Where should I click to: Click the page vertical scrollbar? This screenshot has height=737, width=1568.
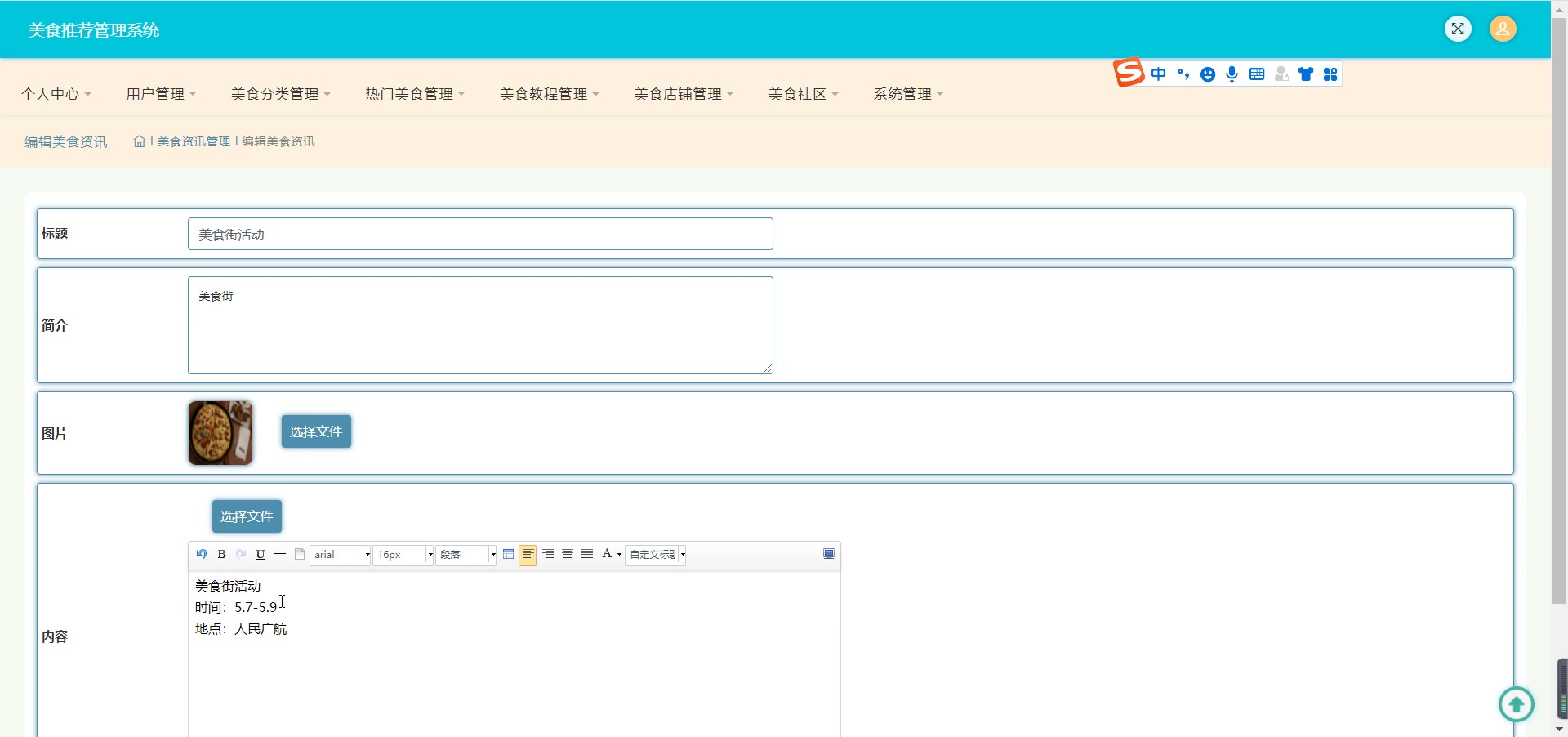(1559, 310)
